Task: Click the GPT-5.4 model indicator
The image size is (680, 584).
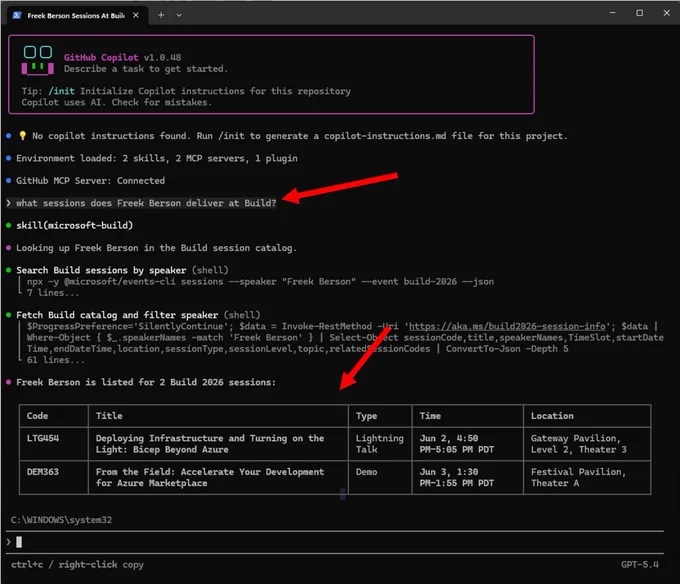Action: pos(640,564)
